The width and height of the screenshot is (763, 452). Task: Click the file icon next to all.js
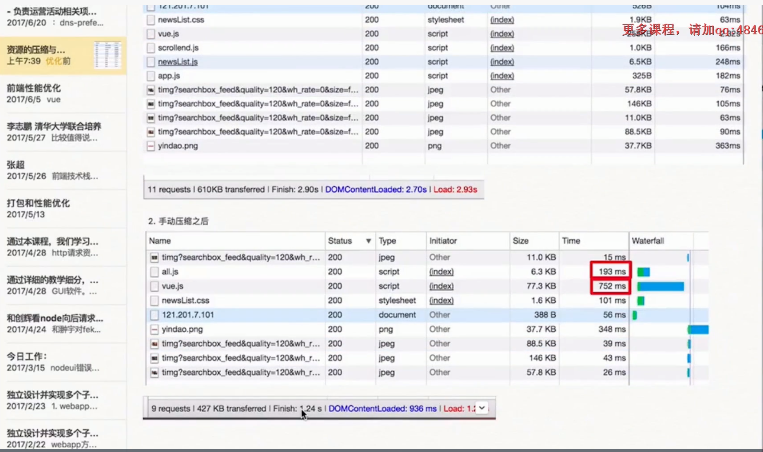(153, 271)
